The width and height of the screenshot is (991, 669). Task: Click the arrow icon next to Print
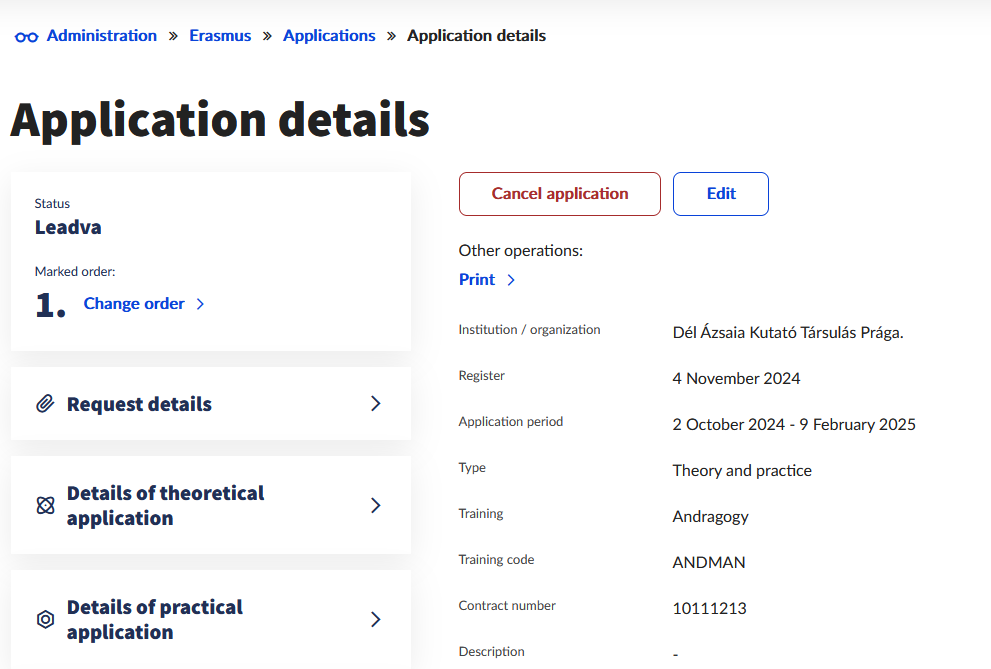coord(511,280)
